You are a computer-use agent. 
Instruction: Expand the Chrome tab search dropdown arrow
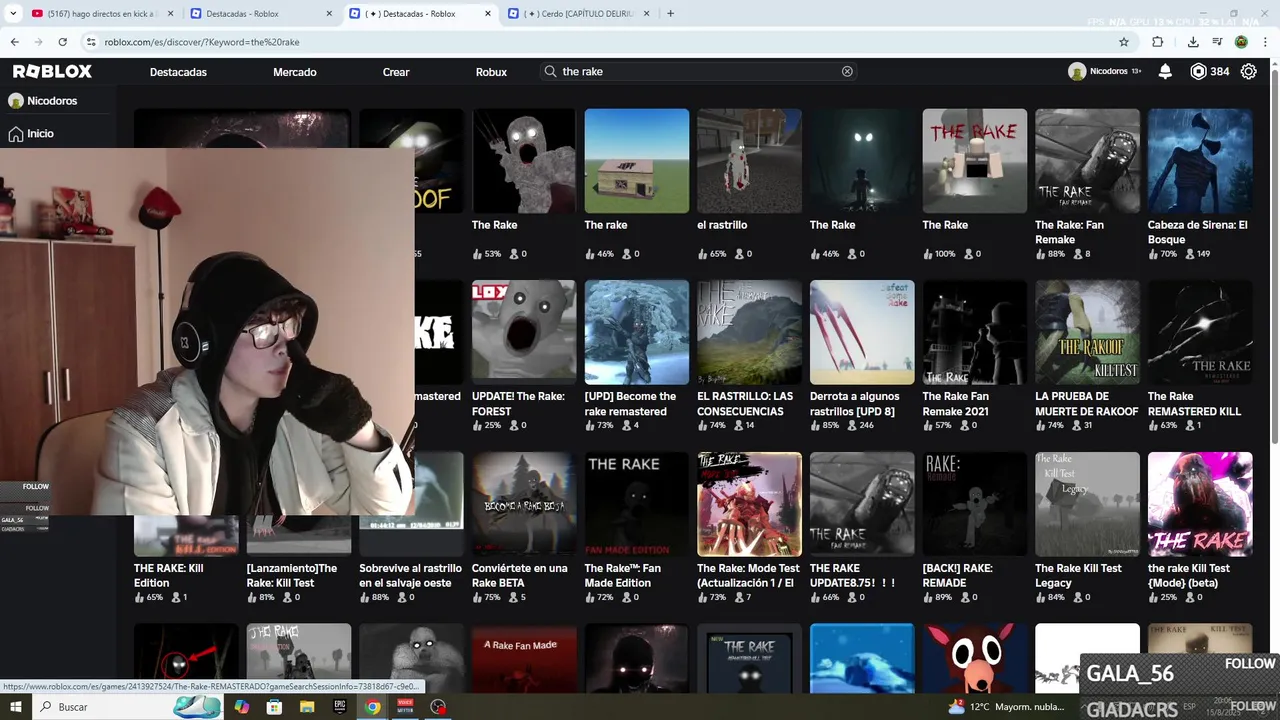(13, 13)
